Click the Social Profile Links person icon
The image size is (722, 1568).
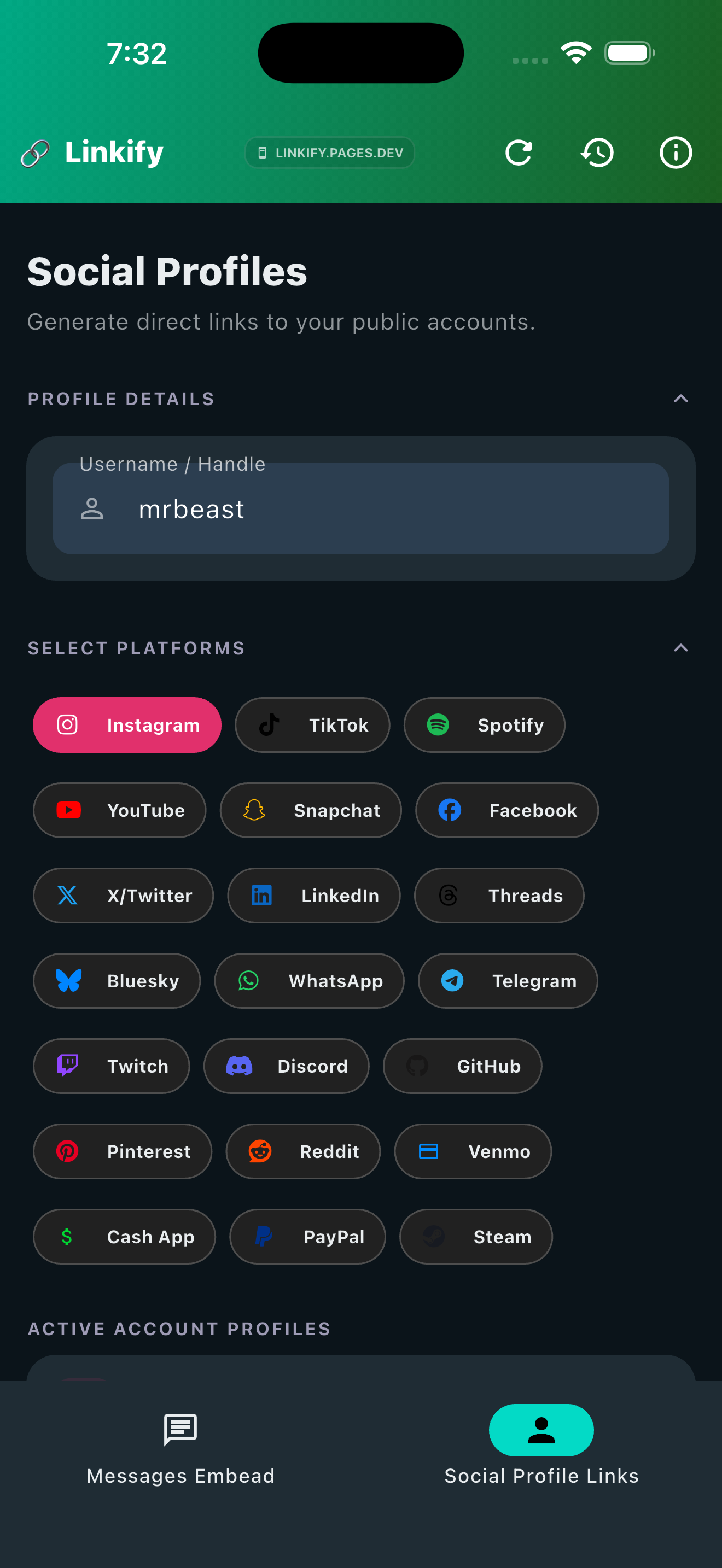pyautogui.click(x=540, y=1430)
